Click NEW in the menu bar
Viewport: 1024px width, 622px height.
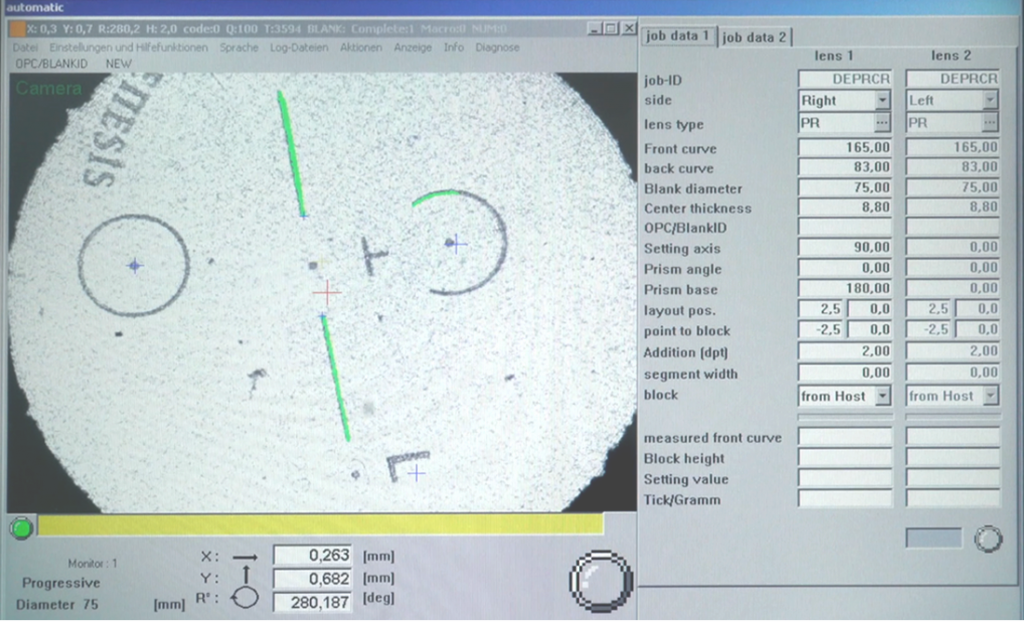[118, 63]
